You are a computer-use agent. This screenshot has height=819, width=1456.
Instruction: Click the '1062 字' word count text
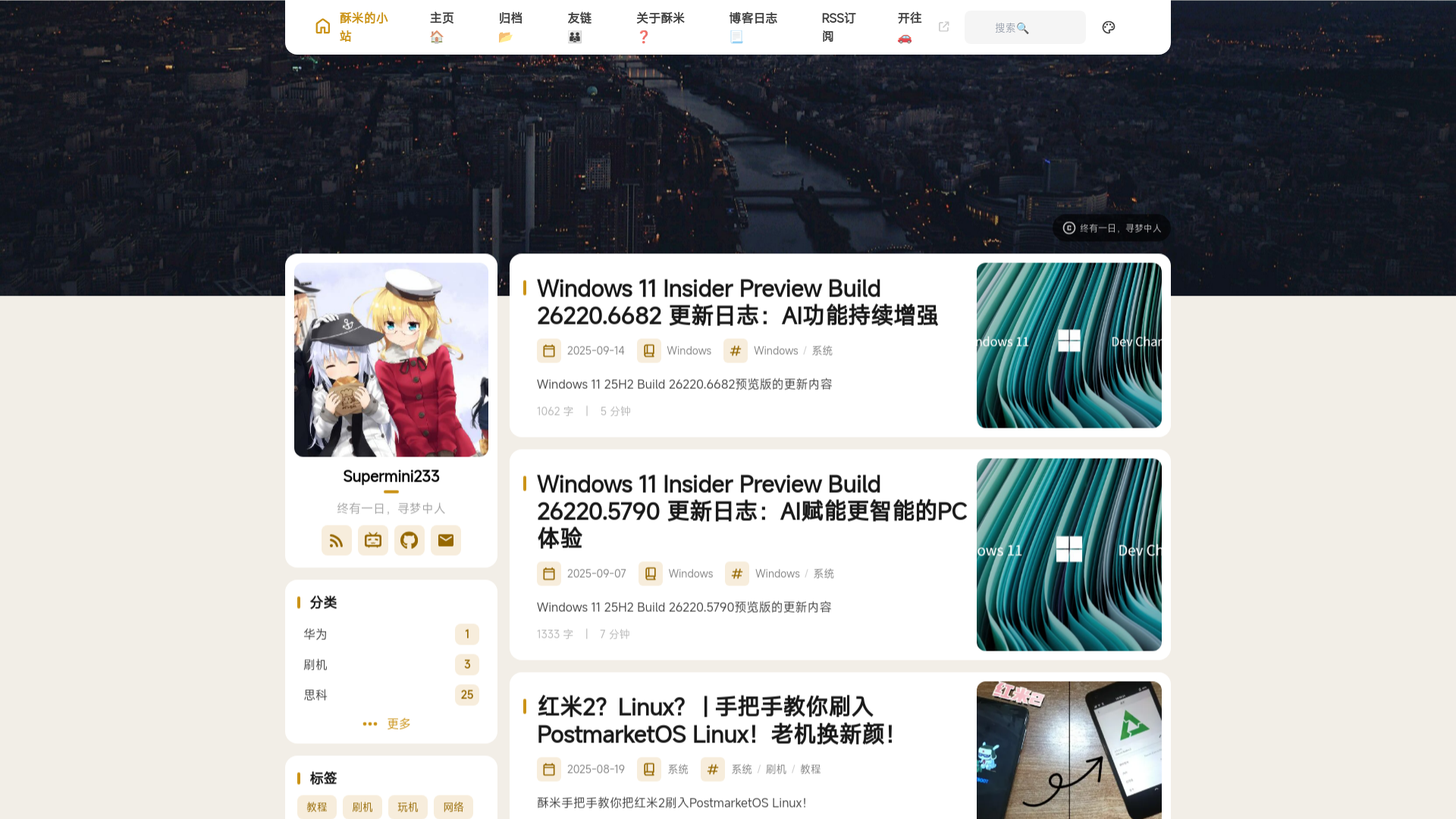tap(555, 412)
